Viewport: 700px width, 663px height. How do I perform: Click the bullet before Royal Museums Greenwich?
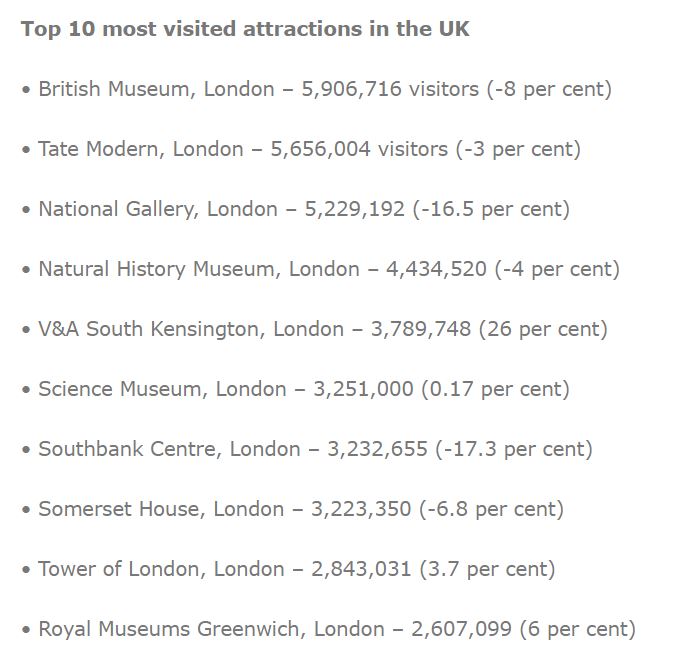point(26,630)
